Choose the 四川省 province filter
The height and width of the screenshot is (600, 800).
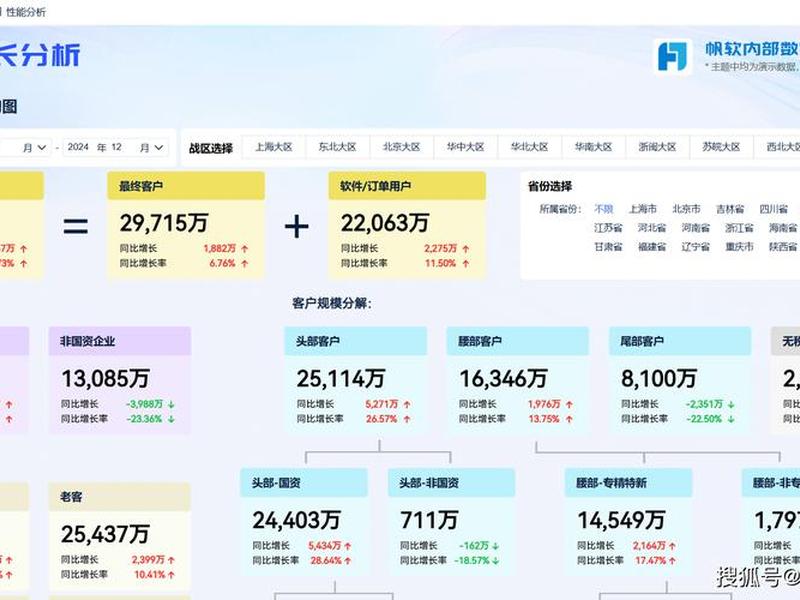point(773,209)
